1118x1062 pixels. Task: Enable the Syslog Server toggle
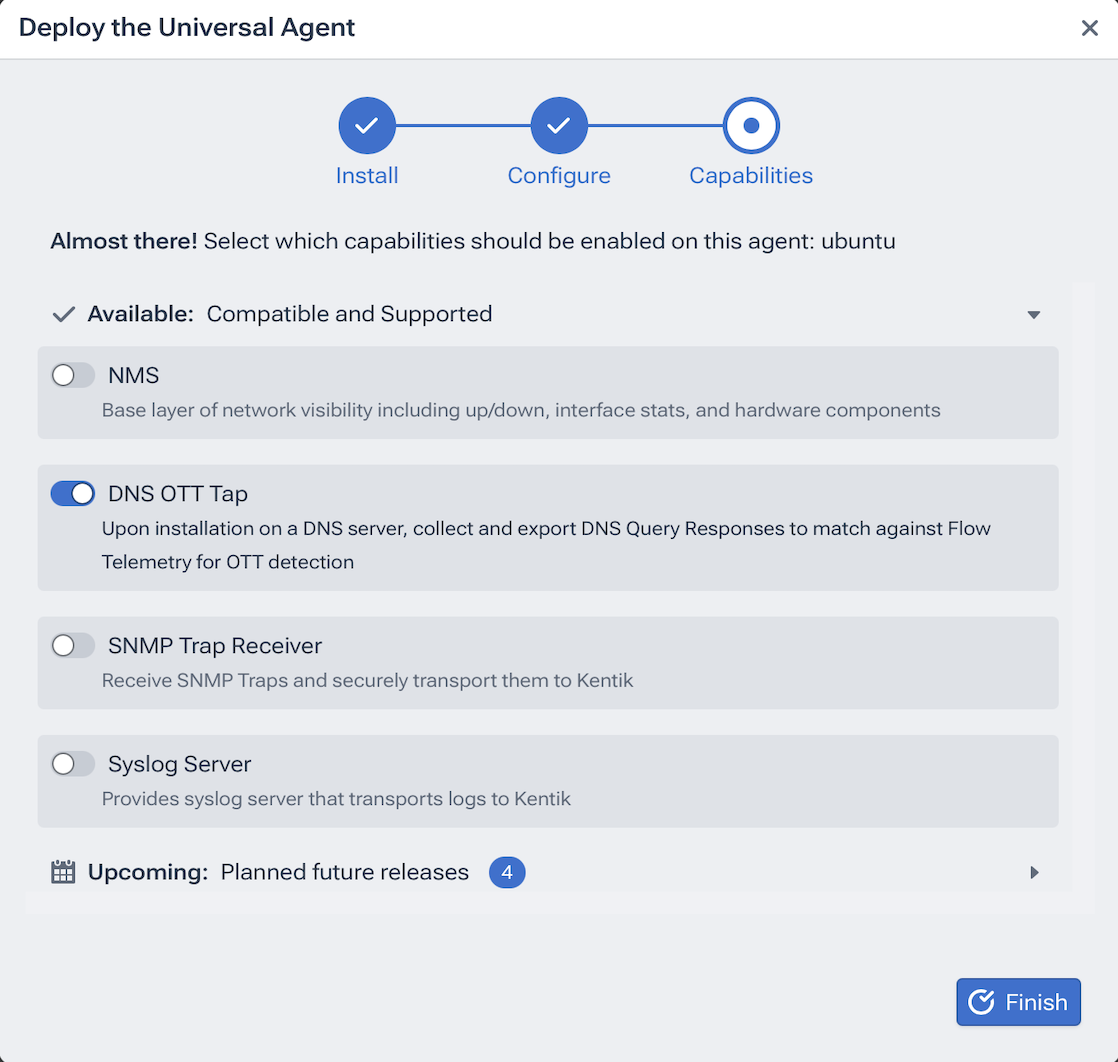point(73,764)
